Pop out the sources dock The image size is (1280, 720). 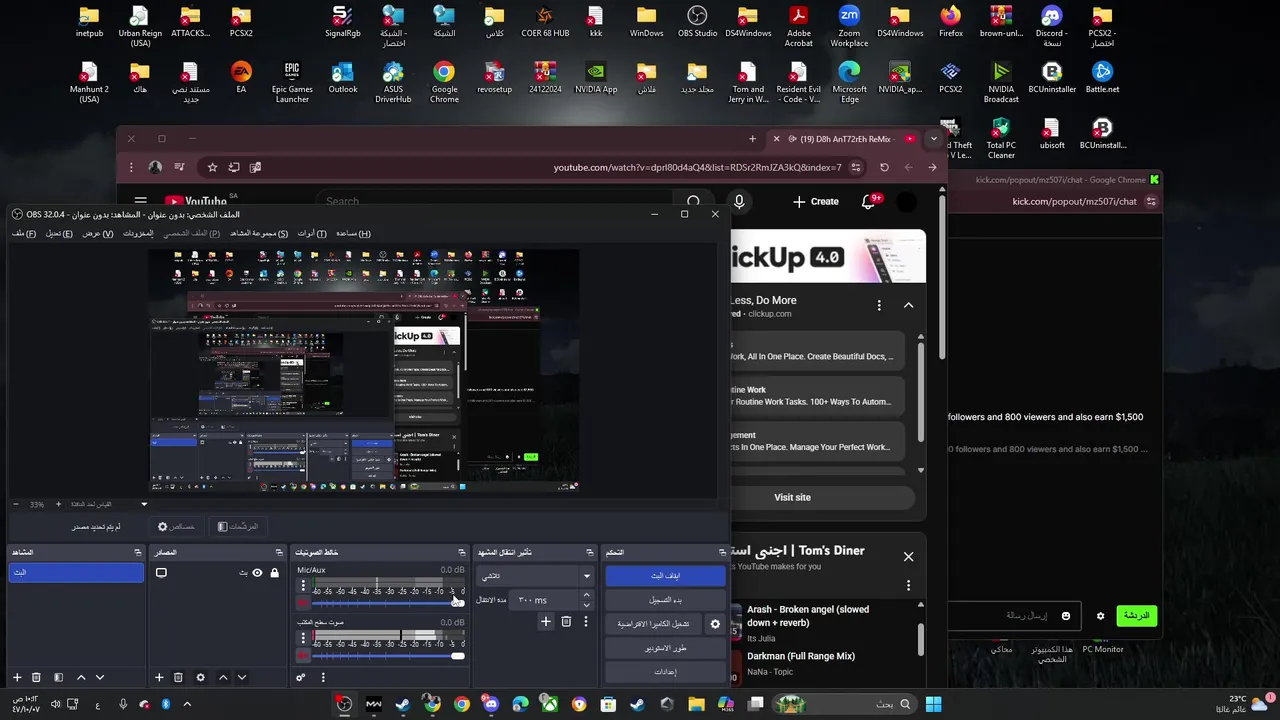[279, 552]
